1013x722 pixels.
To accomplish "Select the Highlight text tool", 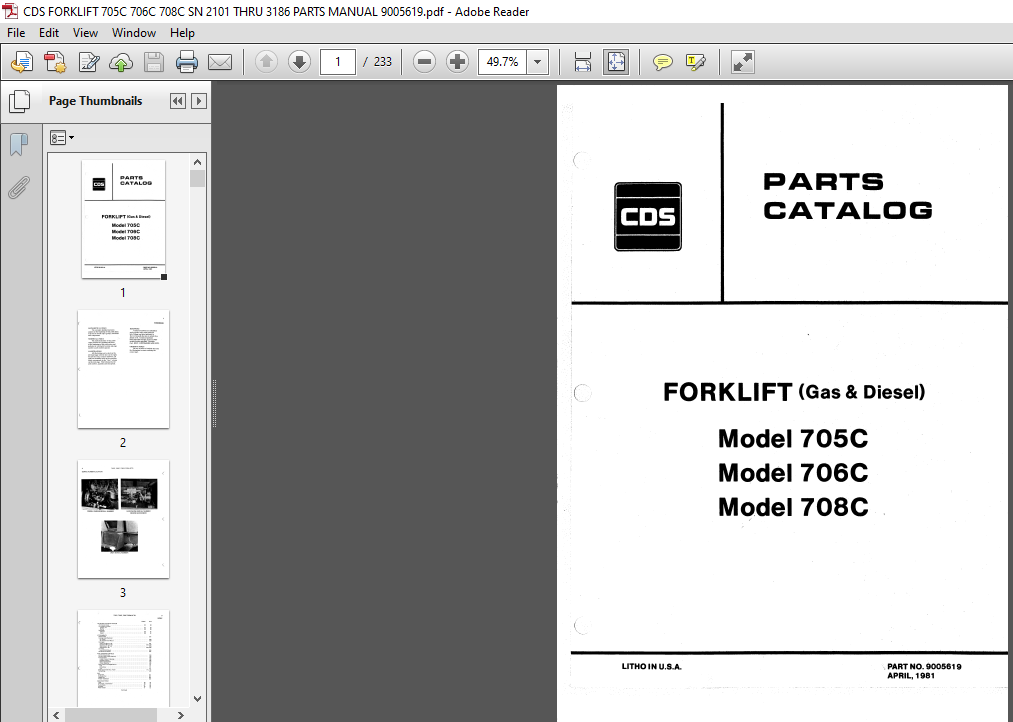I will click(x=696, y=62).
